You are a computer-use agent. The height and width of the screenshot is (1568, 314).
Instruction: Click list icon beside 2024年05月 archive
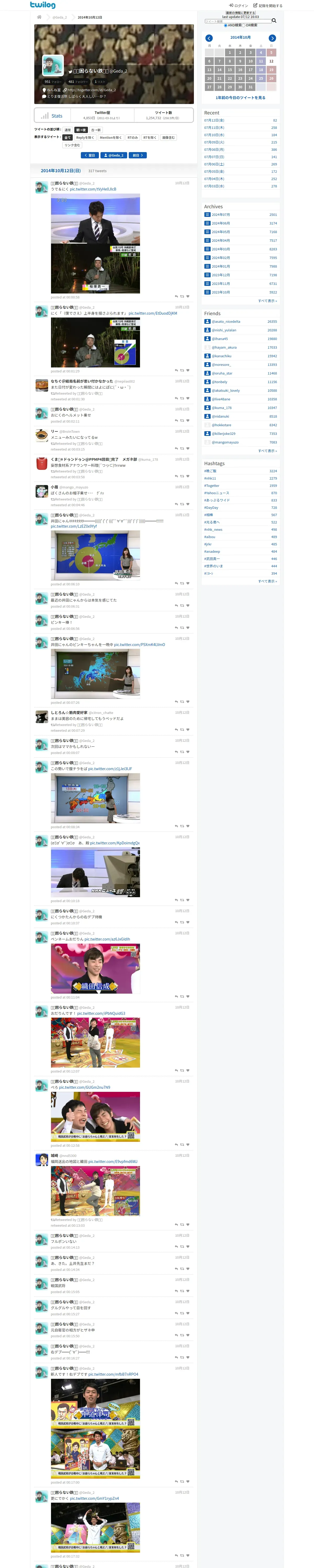click(207, 232)
